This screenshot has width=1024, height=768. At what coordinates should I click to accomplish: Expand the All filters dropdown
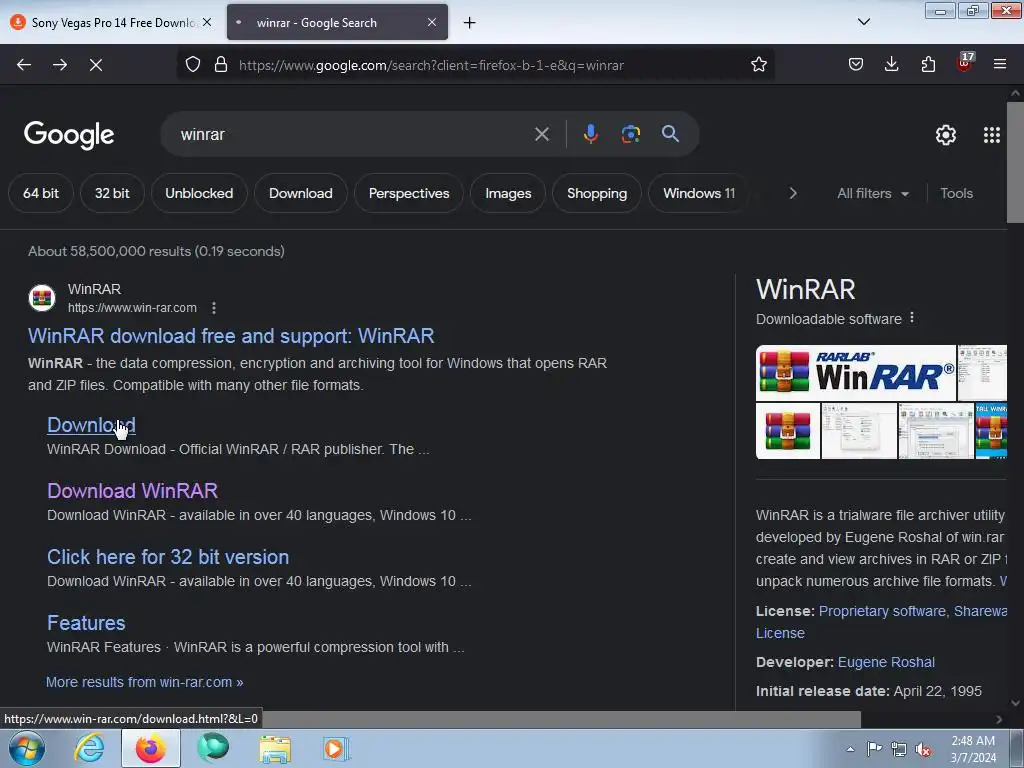click(x=872, y=193)
